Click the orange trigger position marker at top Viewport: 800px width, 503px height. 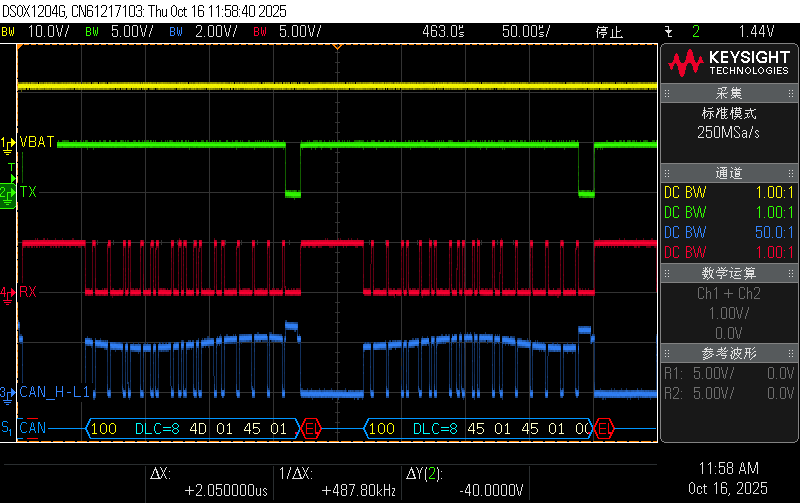pos(337,47)
